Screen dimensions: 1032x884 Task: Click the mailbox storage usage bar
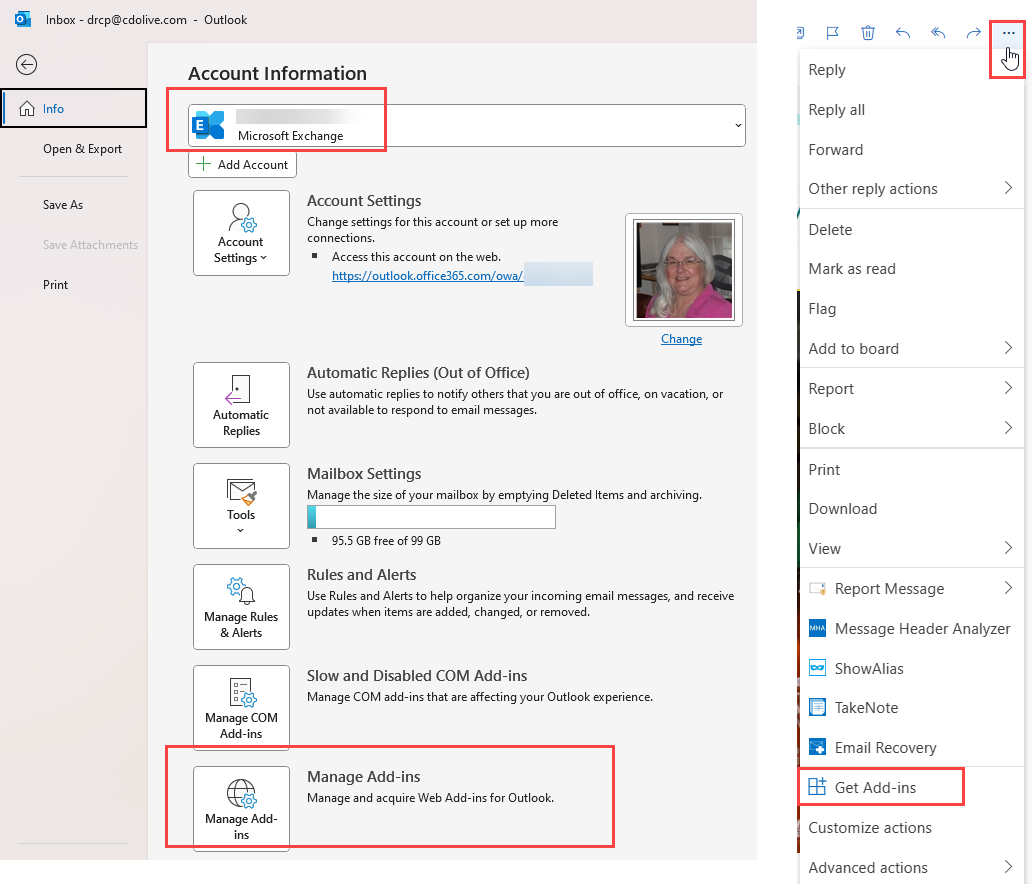(431, 517)
